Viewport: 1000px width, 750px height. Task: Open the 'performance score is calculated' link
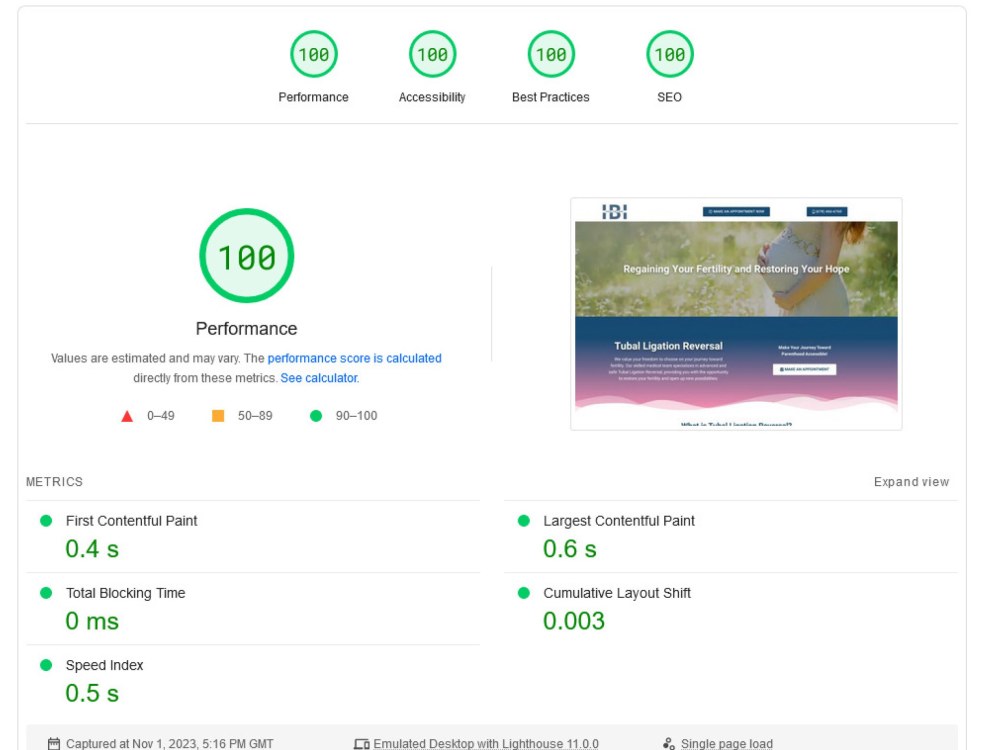(x=355, y=358)
